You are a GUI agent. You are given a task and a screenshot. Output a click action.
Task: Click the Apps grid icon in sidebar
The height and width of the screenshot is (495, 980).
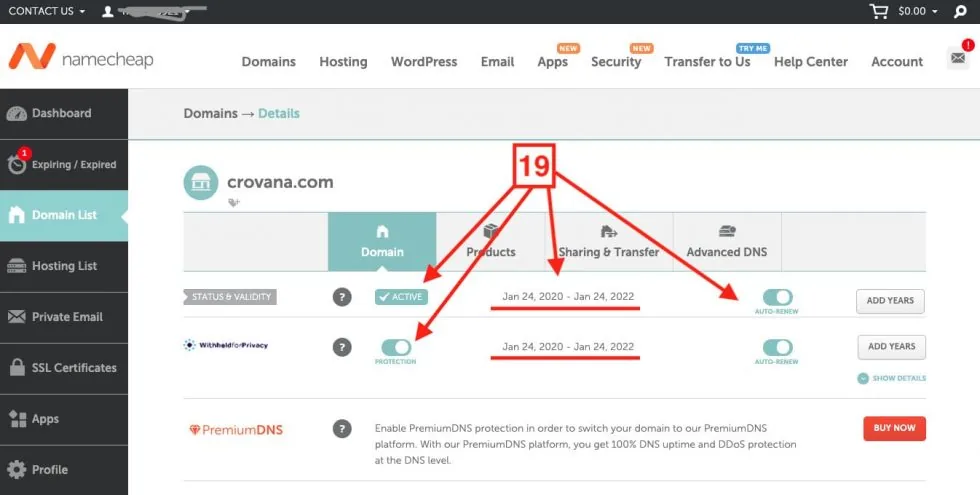tap(18, 419)
